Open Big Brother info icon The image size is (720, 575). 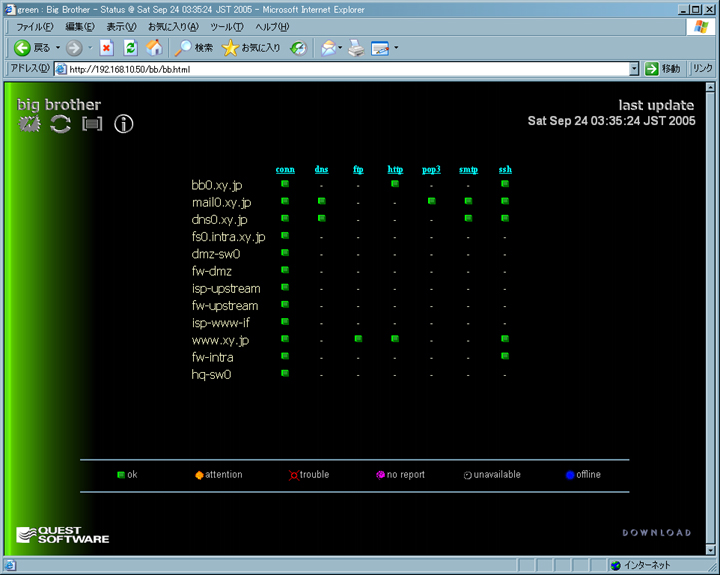(124, 124)
